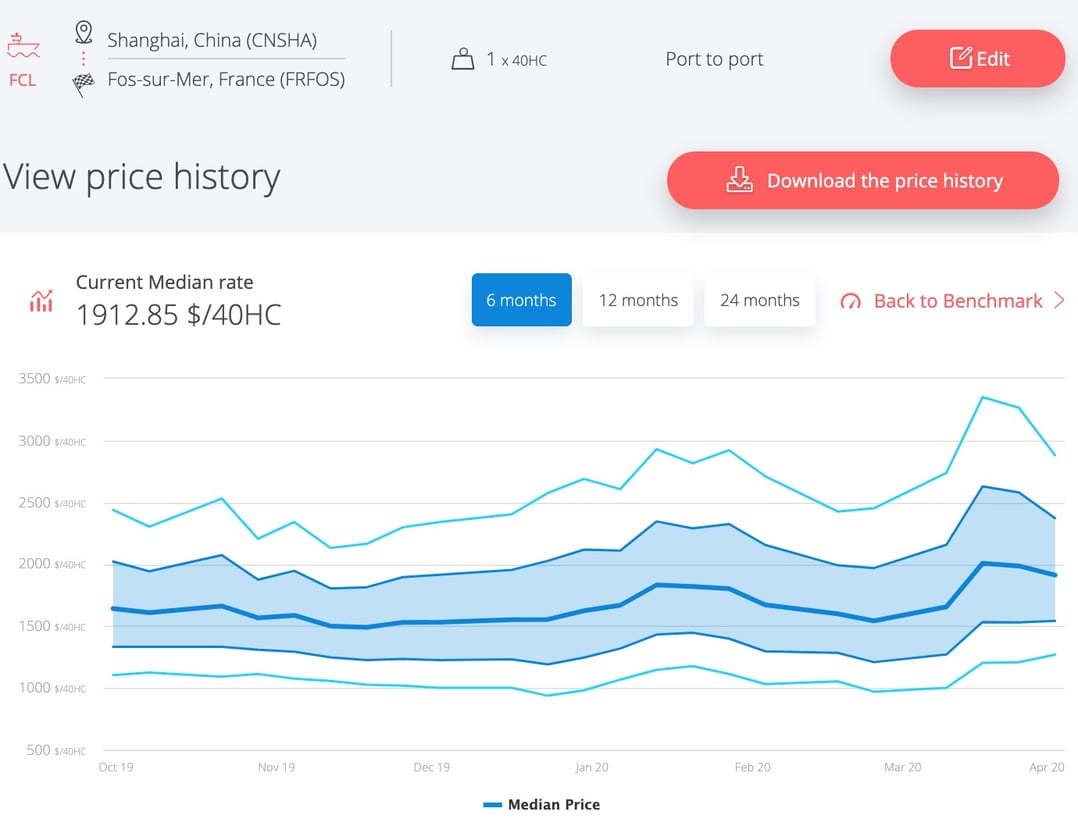
Task: Select the 6 months range
Action: tap(521, 300)
